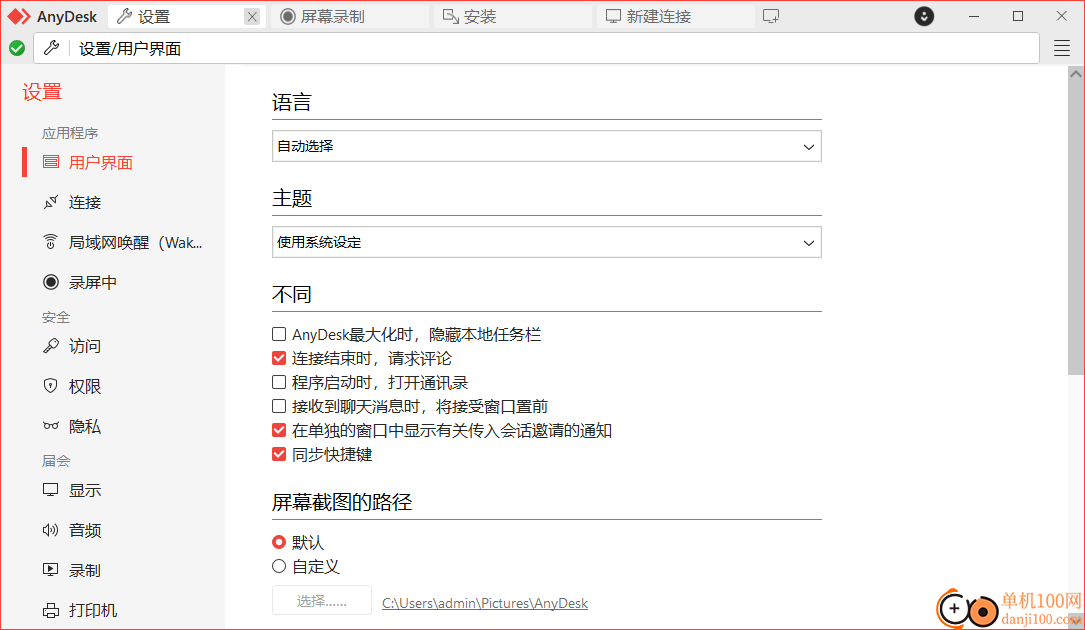The image size is (1085, 630).
Task: Enable 接收到聊天消息时，将接受窗口置前 checkbox
Action: [x=279, y=406]
